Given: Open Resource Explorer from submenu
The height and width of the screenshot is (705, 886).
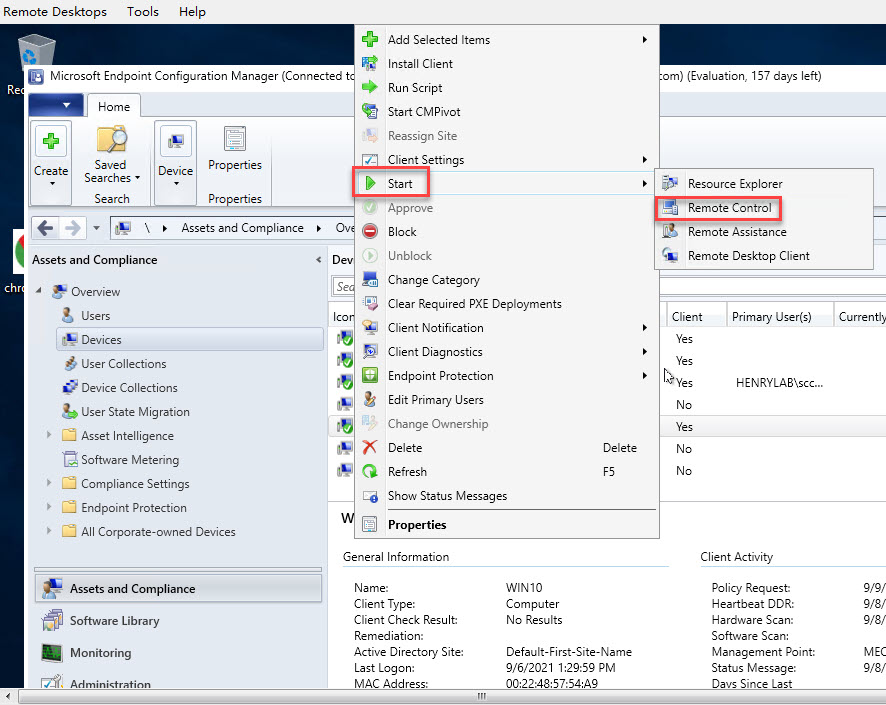Looking at the screenshot, I should (x=734, y=184).
